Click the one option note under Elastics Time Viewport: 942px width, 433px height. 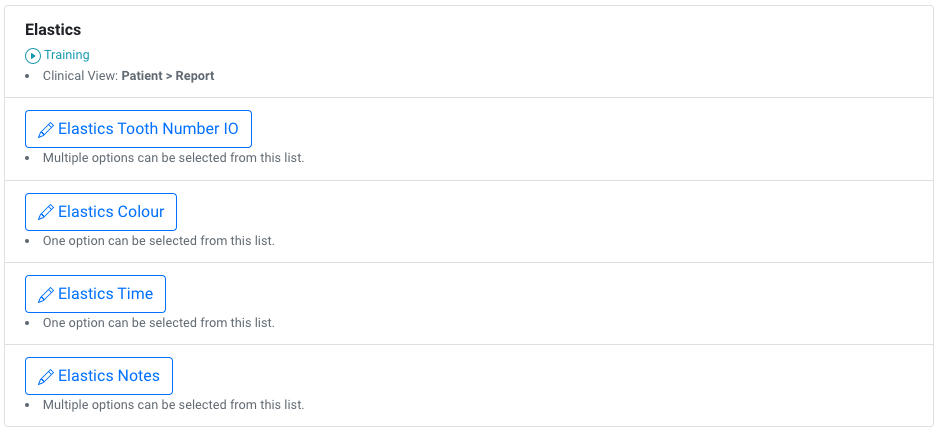(159, 322)
